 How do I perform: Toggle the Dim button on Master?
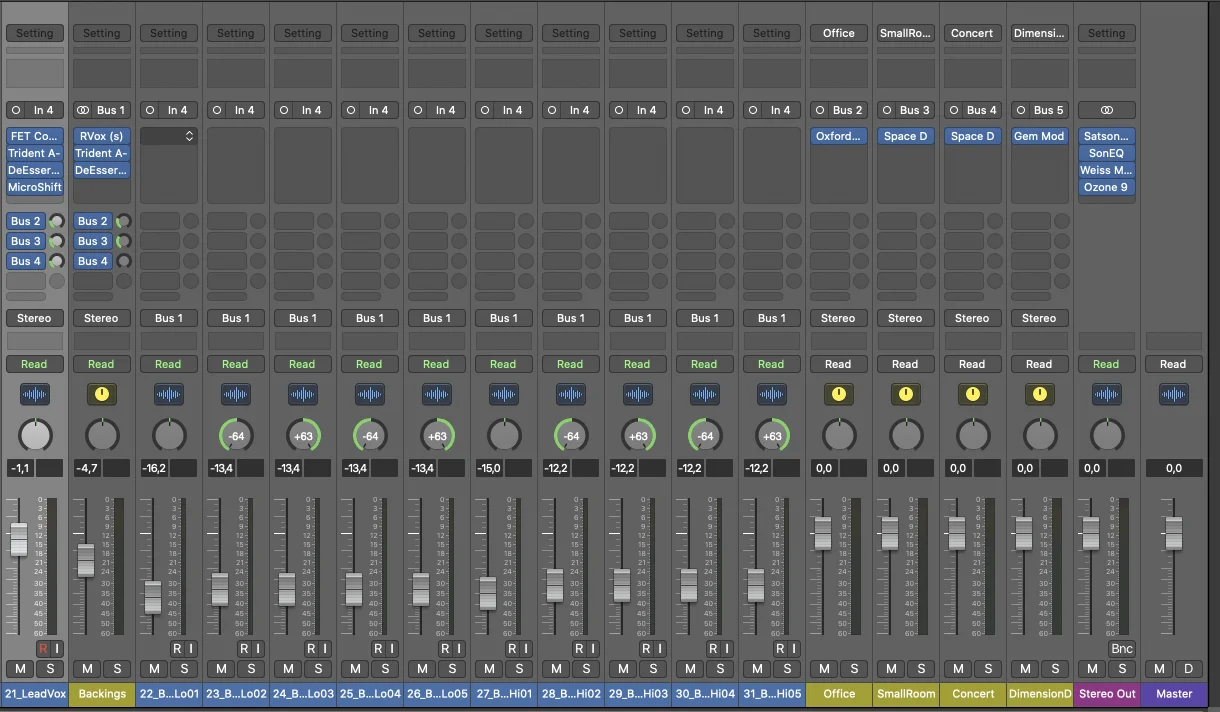tap(1189, 669)
